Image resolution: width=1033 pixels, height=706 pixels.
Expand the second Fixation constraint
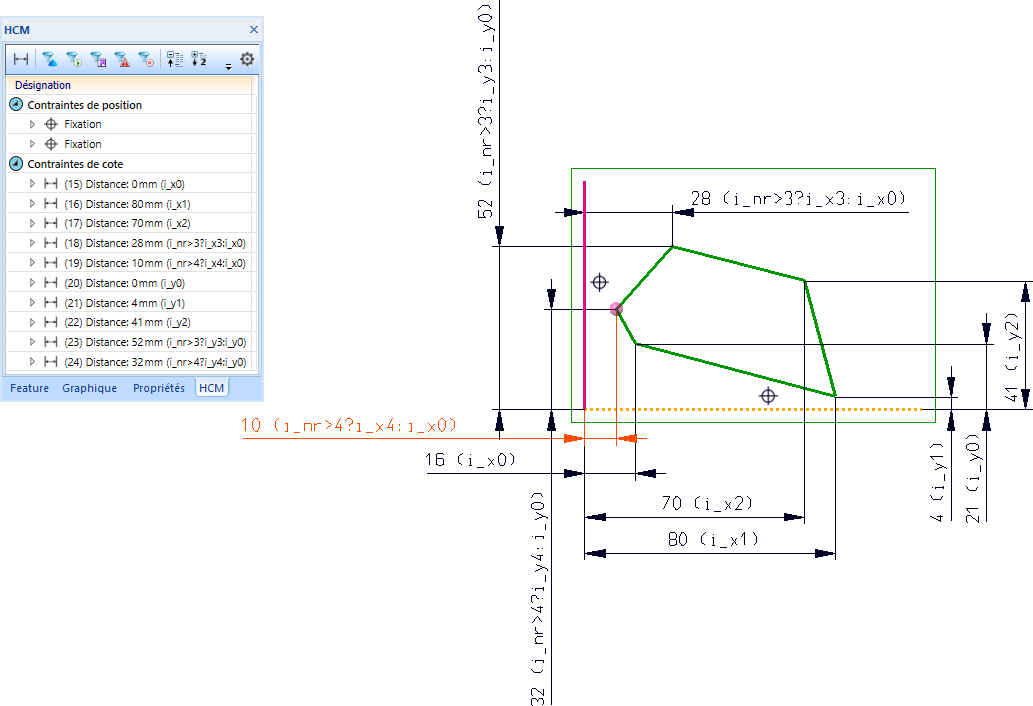point(32,144)
